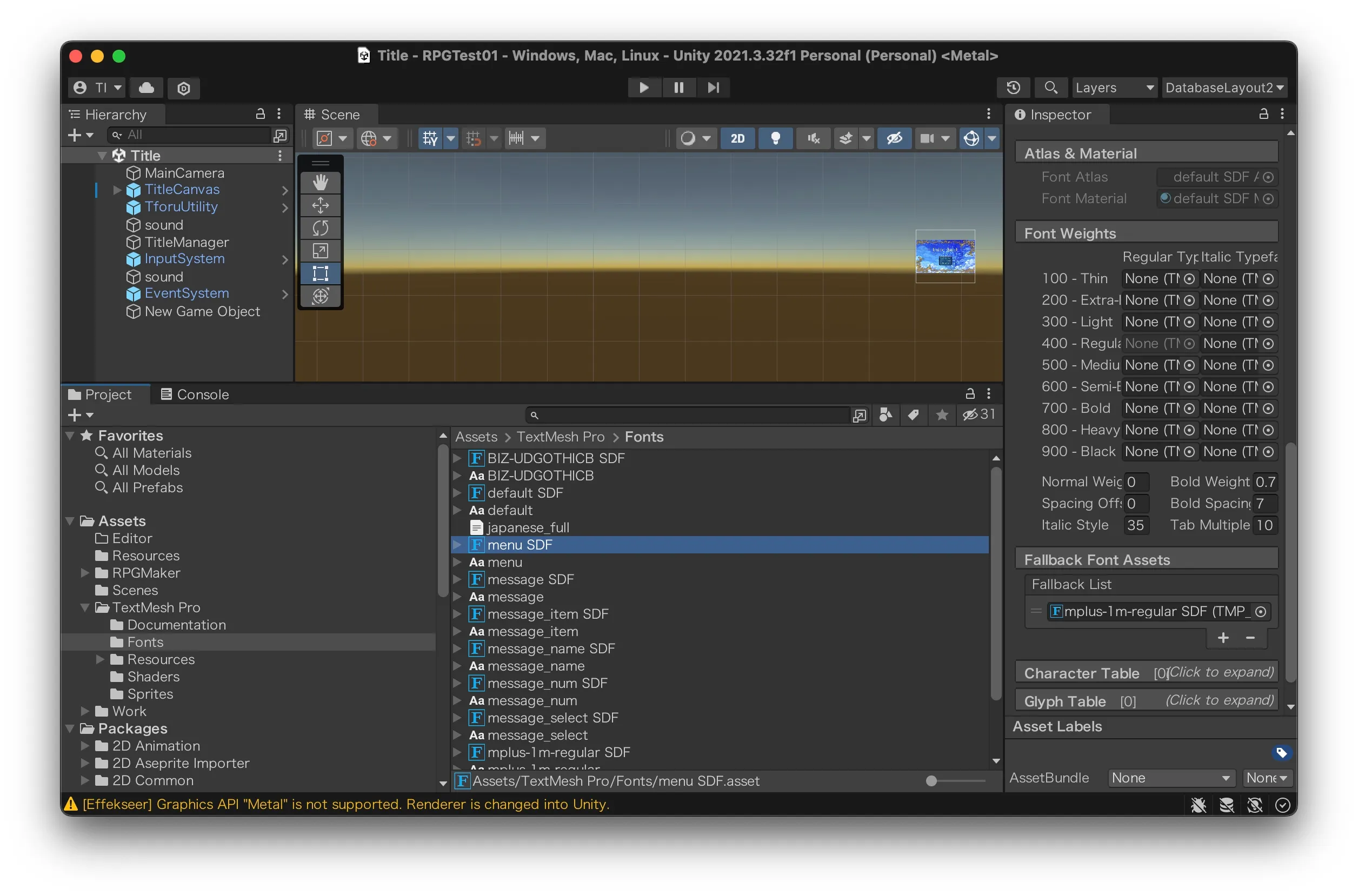This screenshot has height=896, width=1358.
Task: Collapse TextMesh Pro folder
Action: (x=85, y=607)
